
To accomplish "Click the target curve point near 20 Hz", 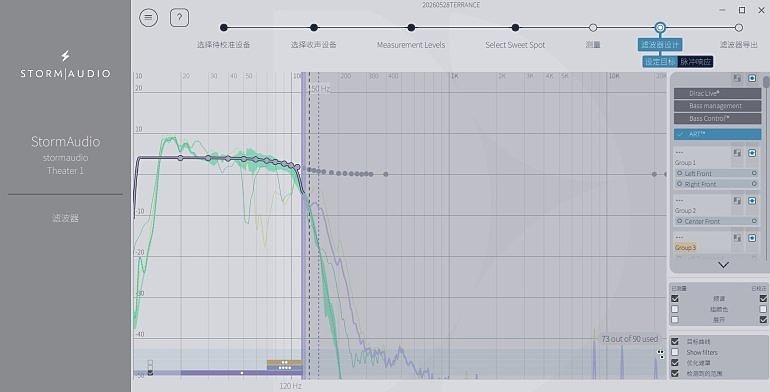I will pyautogui.click(x=180, y=158).
